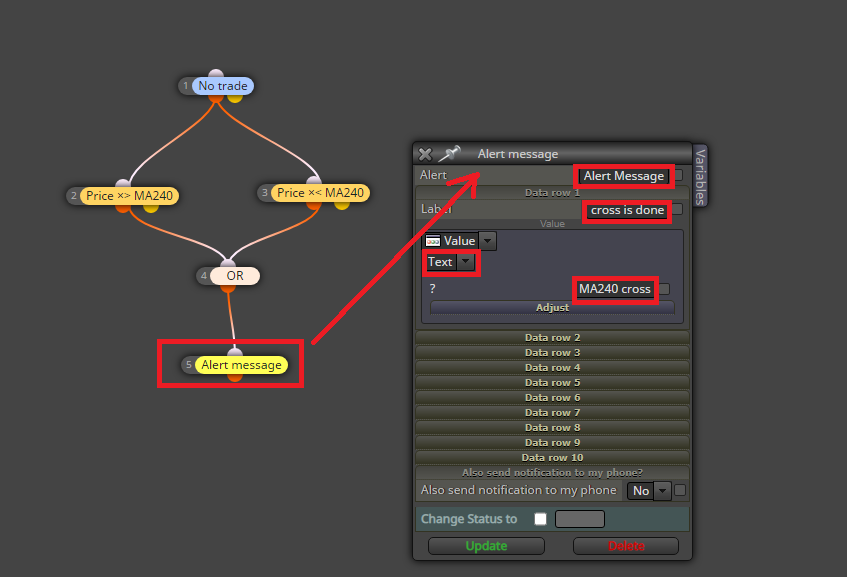Screen dimensions: 847x577
Task: Click yellow output dot under No trade node
Action: click(234, 98)
